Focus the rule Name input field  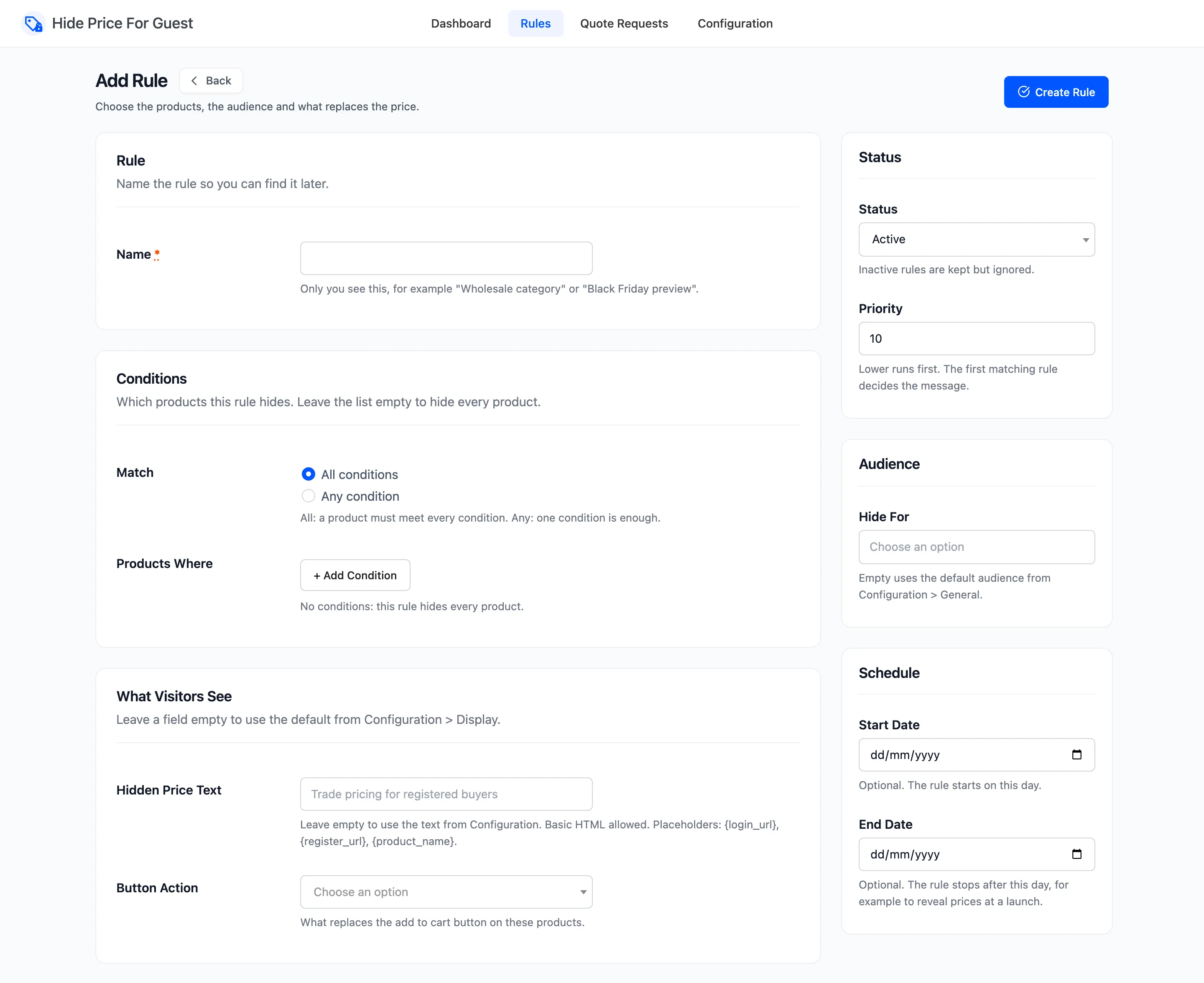(x=446, y=258)
